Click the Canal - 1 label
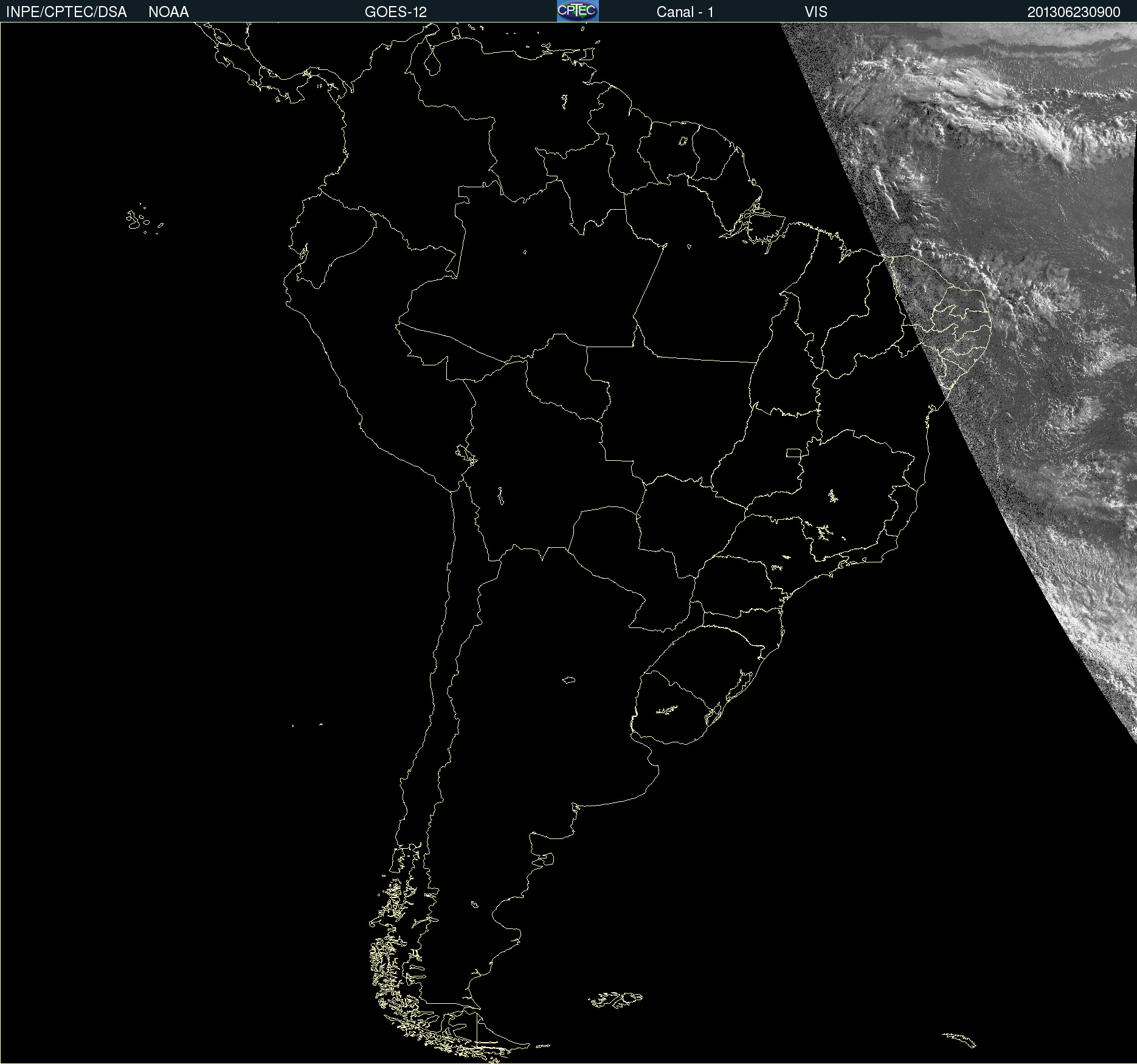This screenshot has width=1137, height=1064. click(x=685, y=12)
